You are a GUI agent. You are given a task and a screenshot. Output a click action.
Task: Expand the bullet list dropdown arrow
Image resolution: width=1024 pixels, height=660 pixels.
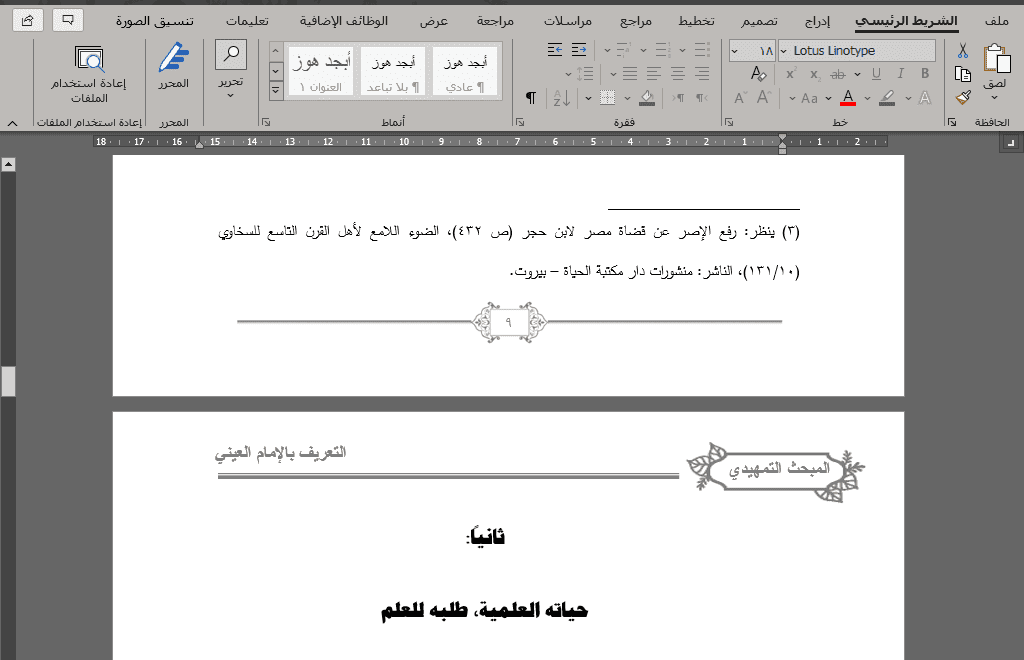pos(682,50)
